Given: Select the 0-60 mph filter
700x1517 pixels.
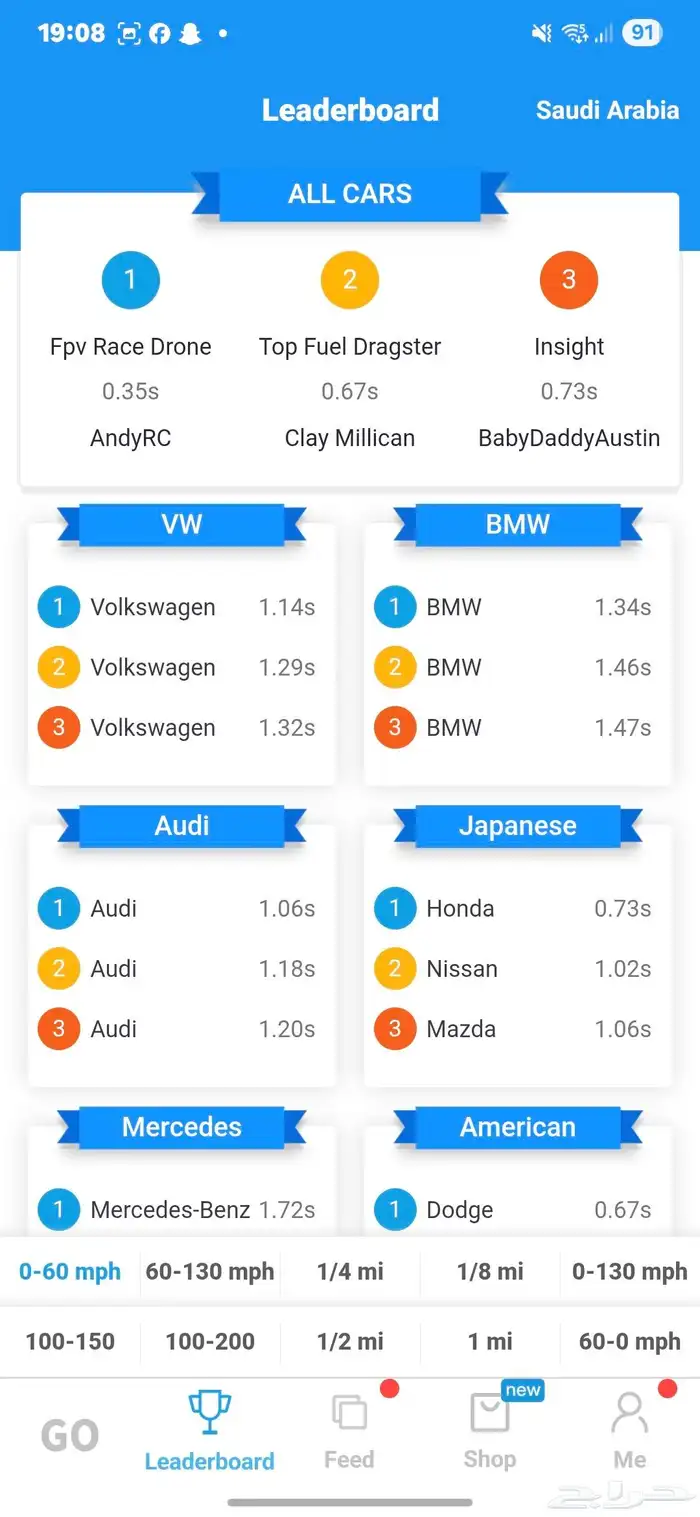Looking at the screenshot, I should [70, 1272].
